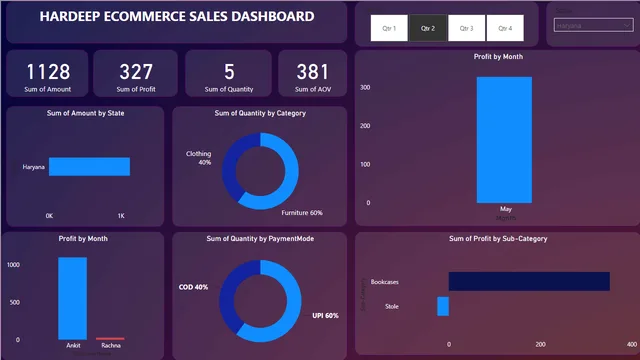Image resolution: width=640 pixels, height=360 pixels.
Task: Click the 'Bookcases' axis label
Action: (384, 282)
